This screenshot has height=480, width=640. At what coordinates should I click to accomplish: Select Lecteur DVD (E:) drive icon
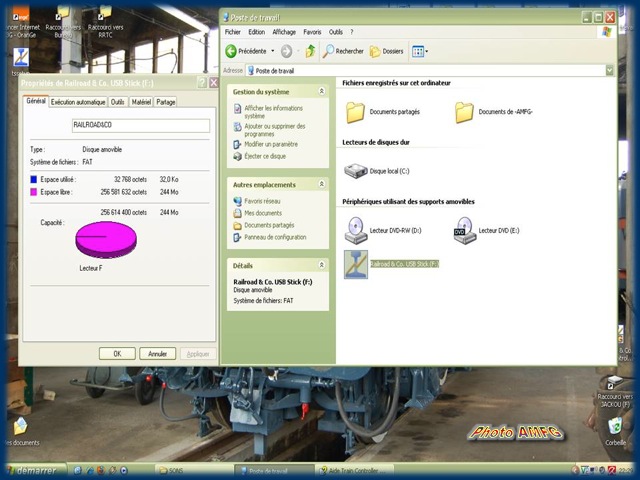(465, 230)
